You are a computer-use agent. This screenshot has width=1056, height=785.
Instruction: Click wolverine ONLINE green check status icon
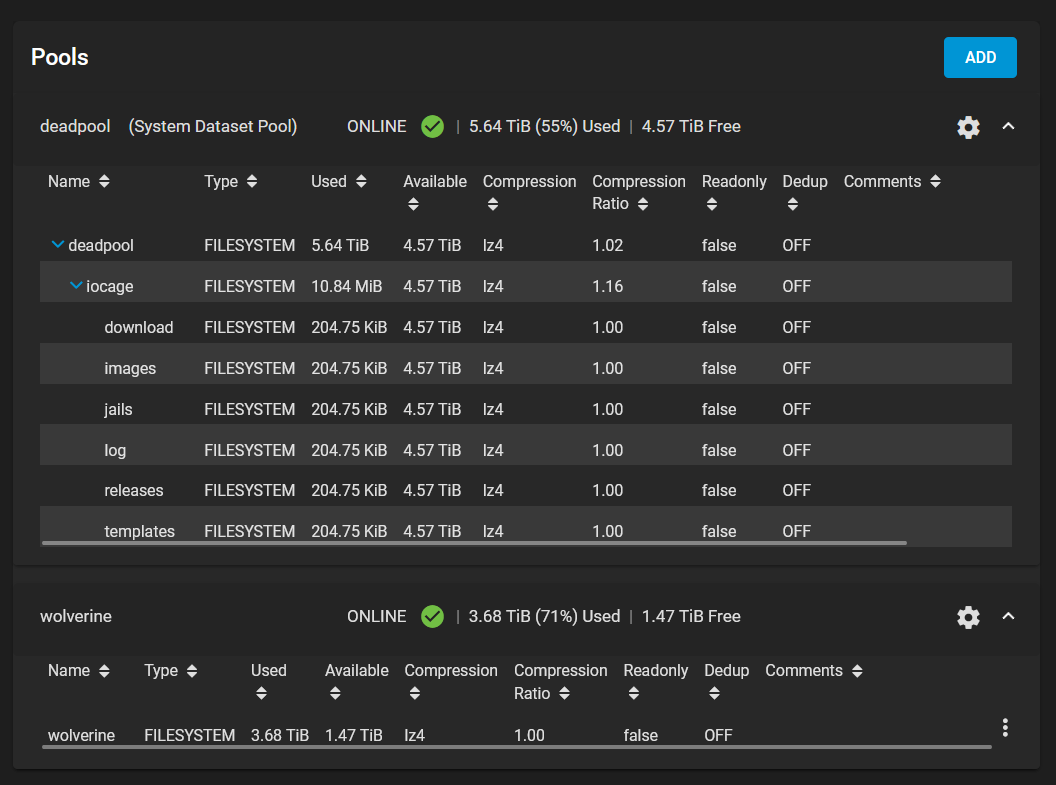coord(432,617)
